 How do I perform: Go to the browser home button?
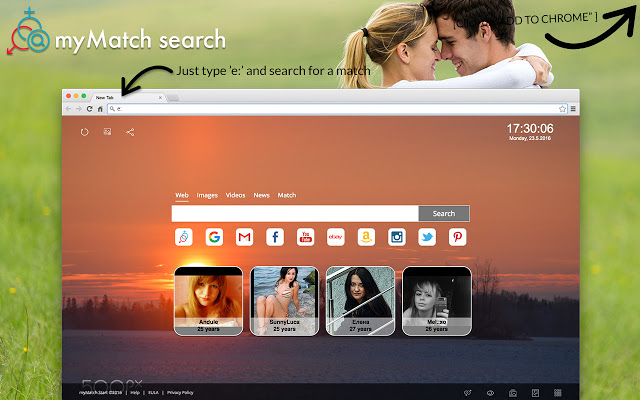click(100, 109)
